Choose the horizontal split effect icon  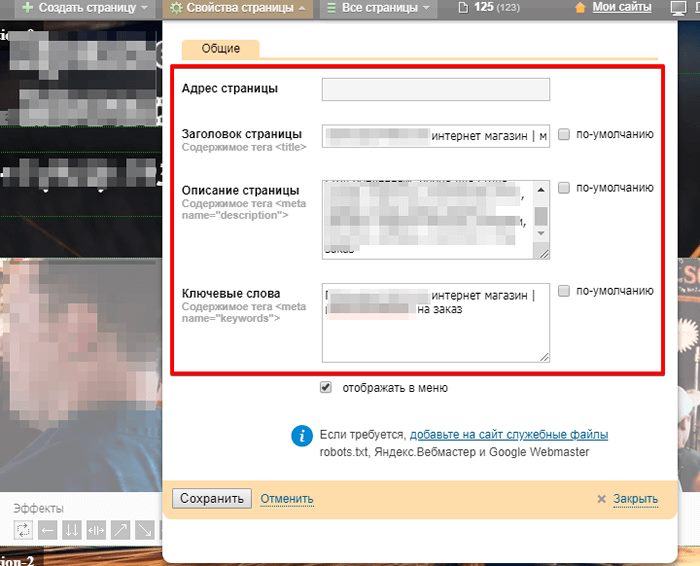pyautogui.click(x=96, y=530)
